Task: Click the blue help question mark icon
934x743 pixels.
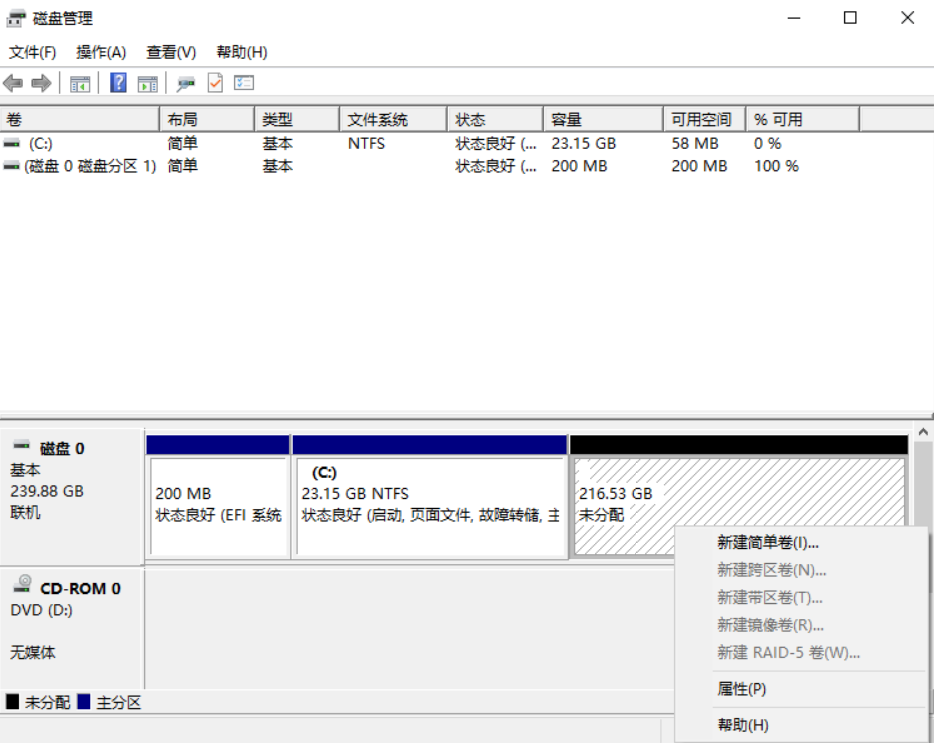Action: tap(118, 83)
